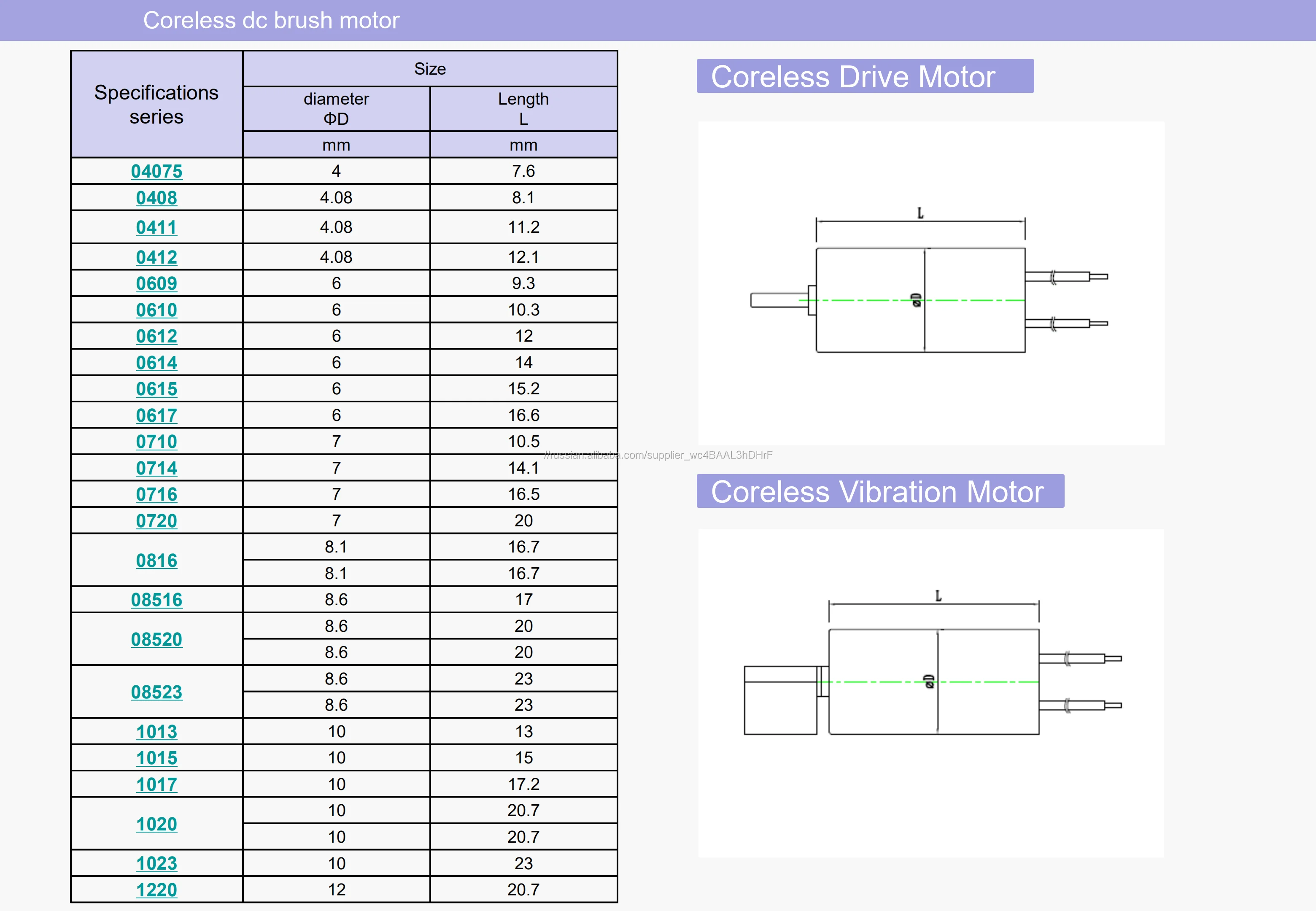Screen dimensions: 1316x911
Task: Open the 04075 series link
Action: tap(156, 171)
